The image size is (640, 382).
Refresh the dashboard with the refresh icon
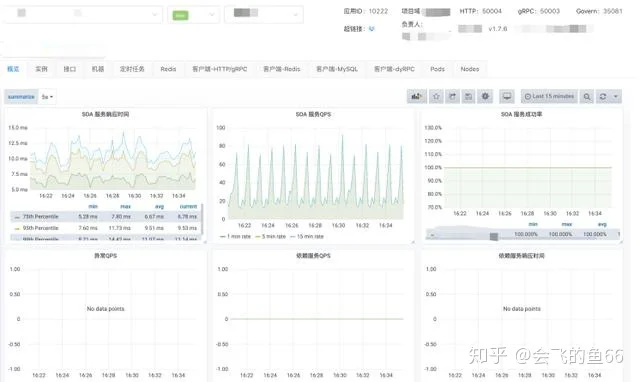(602, 96)
